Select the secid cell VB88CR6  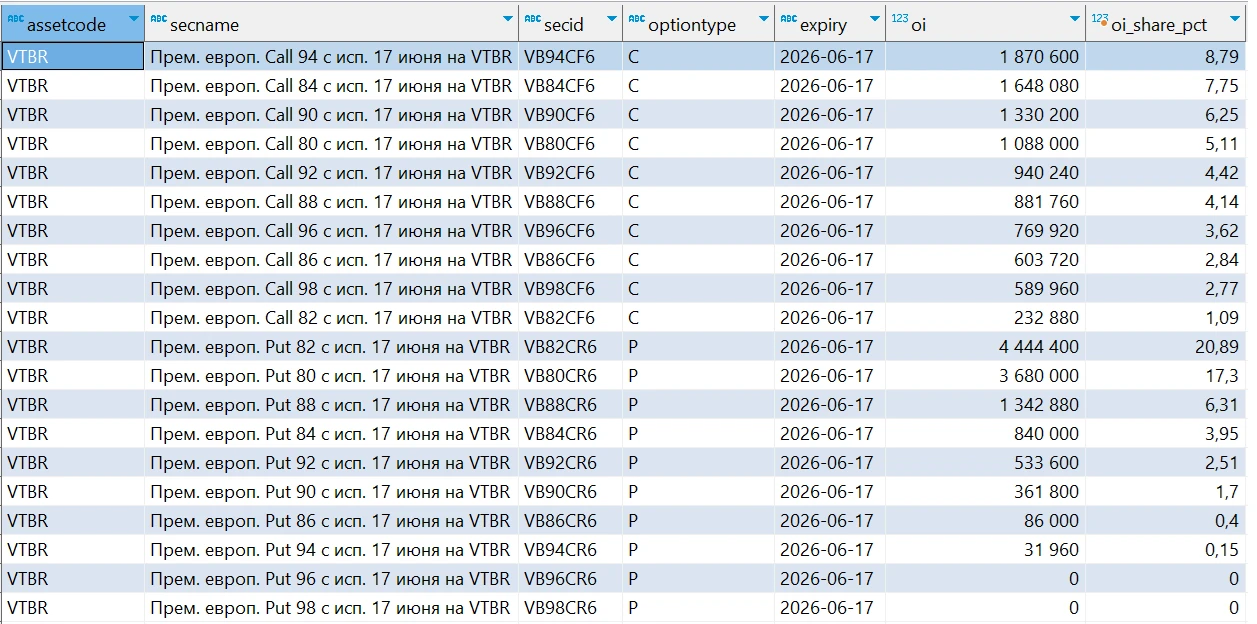click(570, 405)
